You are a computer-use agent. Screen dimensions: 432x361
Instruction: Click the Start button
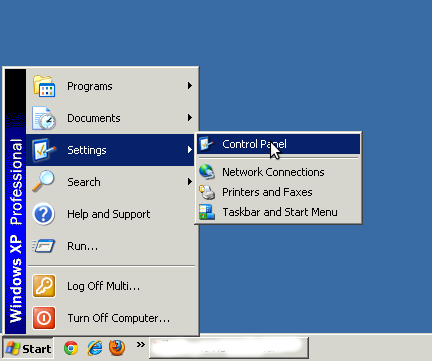click(x=28, y=349)
